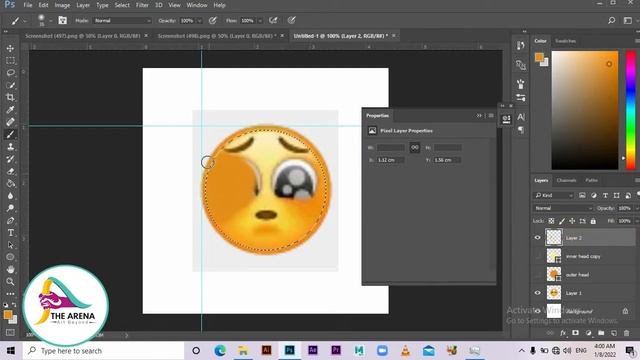Select the Eyedropper tool
This screenshot has height=360, width=640.
[10, 109]
